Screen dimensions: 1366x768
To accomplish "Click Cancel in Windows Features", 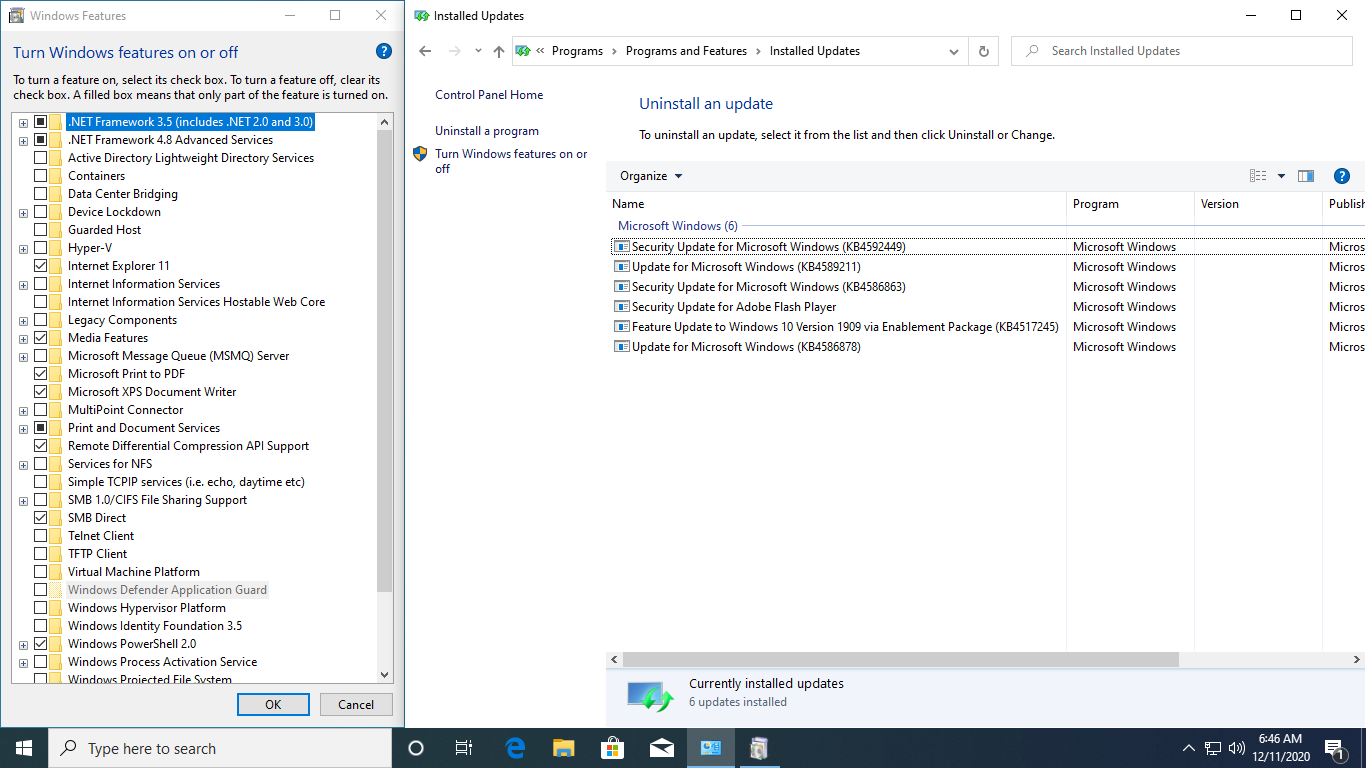I will tap(356, 704).
